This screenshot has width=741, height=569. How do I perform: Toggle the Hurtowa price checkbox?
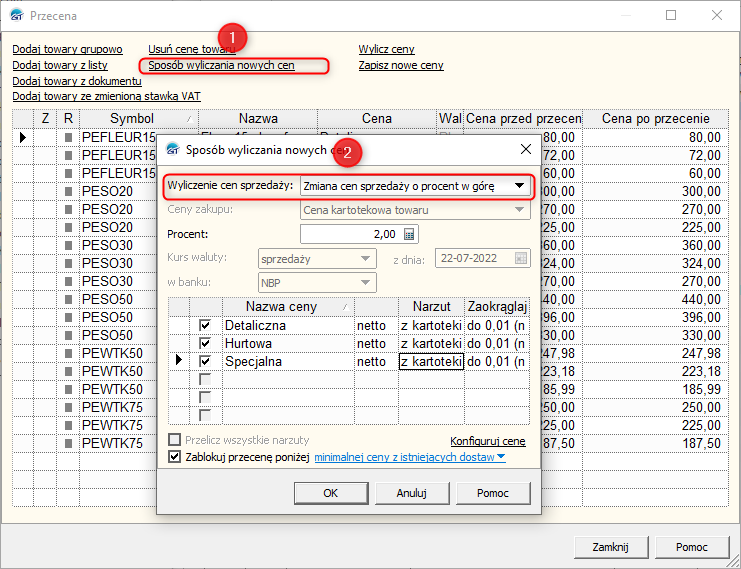205,343
